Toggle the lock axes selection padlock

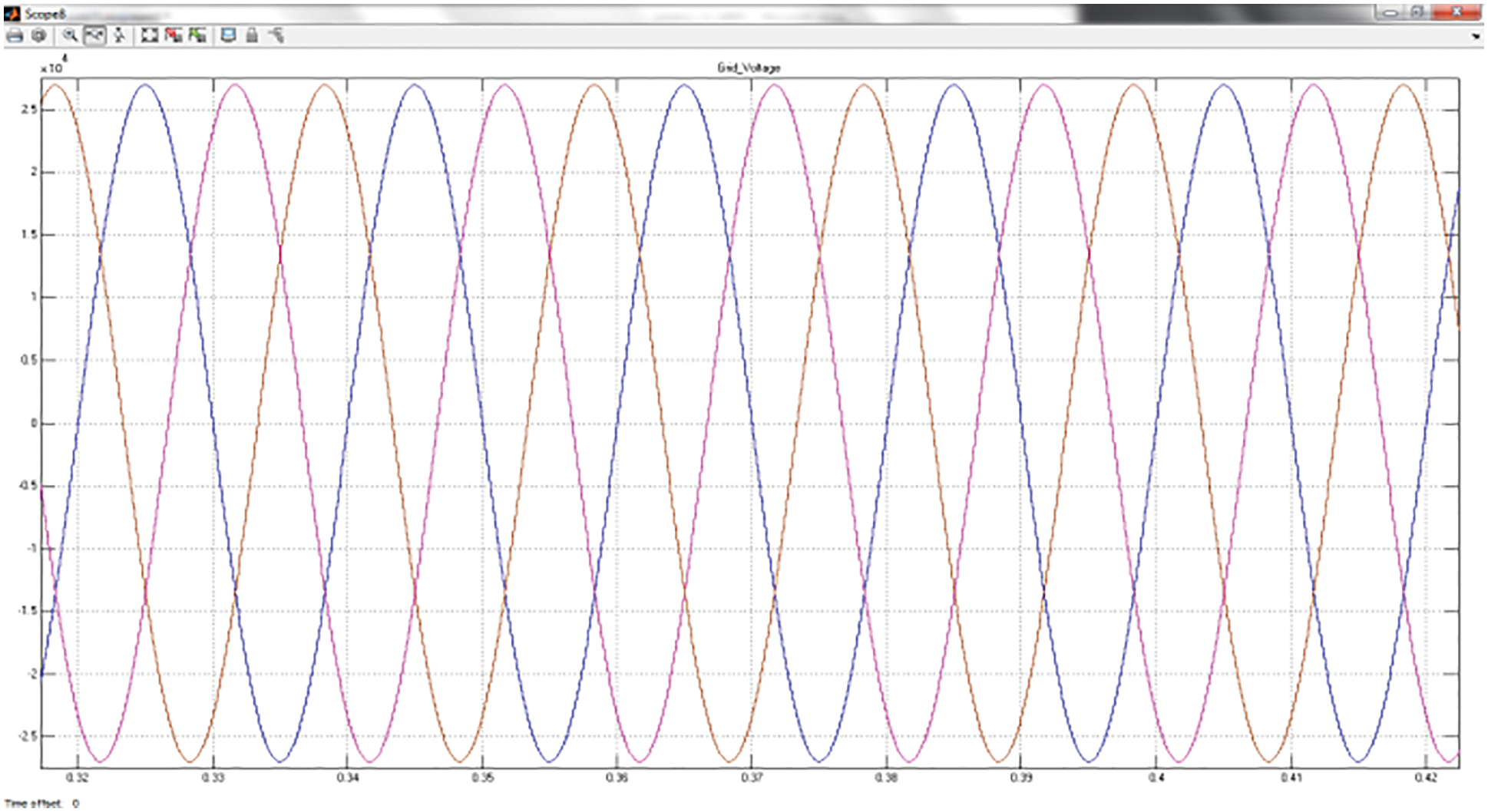[x=252, y=35]
